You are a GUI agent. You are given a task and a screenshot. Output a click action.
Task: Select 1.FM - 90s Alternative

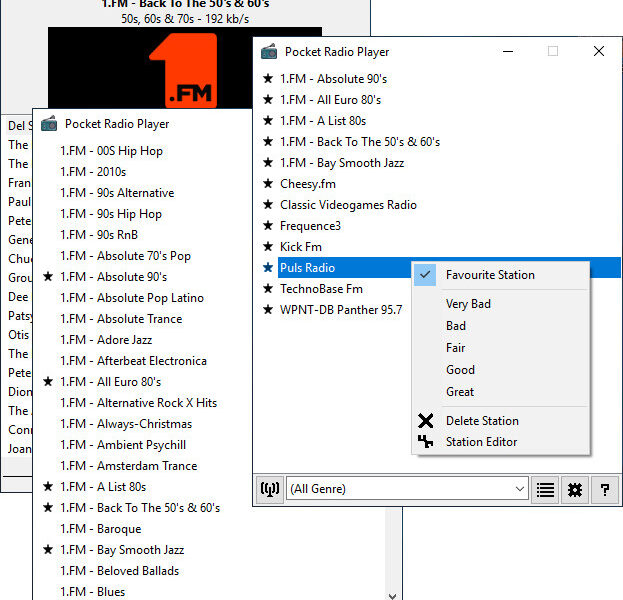[x=117, y=193]
